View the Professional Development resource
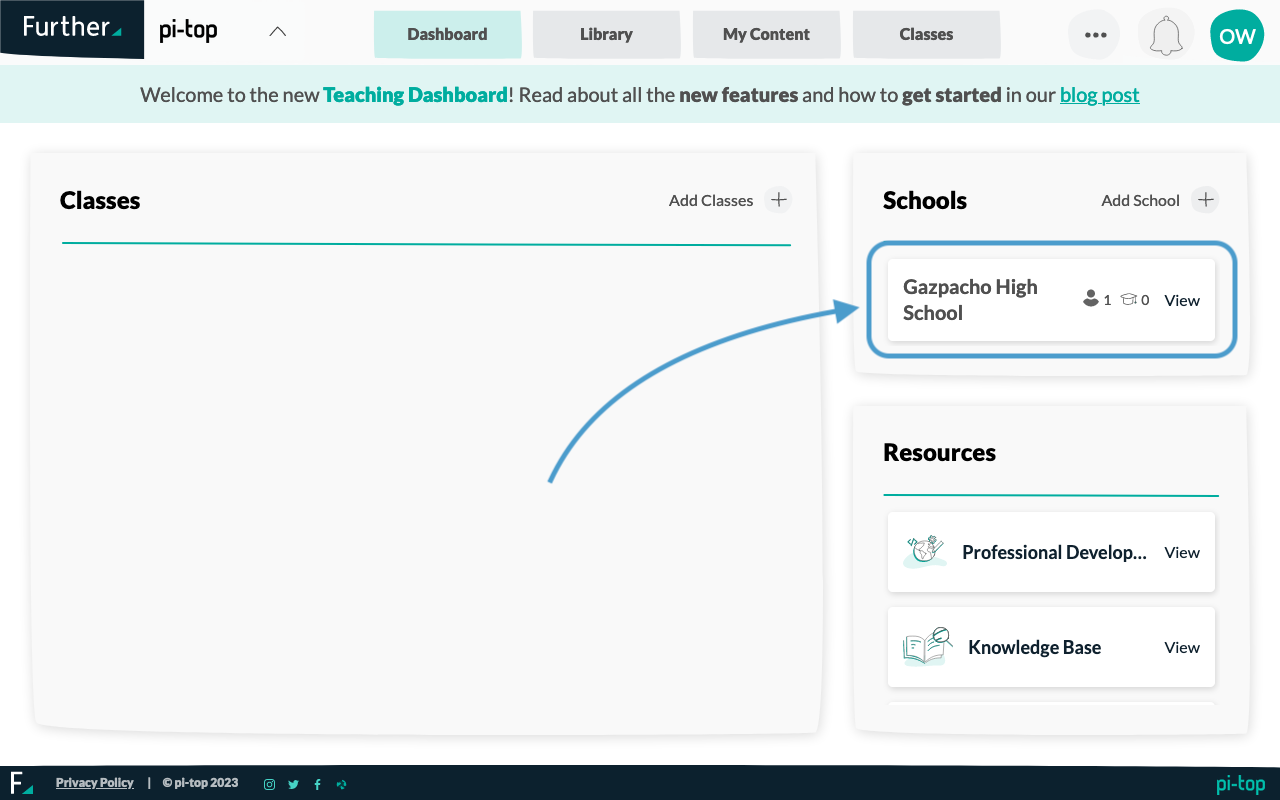The height and width of the screenshot is (800, 1280). [1182, 552]
